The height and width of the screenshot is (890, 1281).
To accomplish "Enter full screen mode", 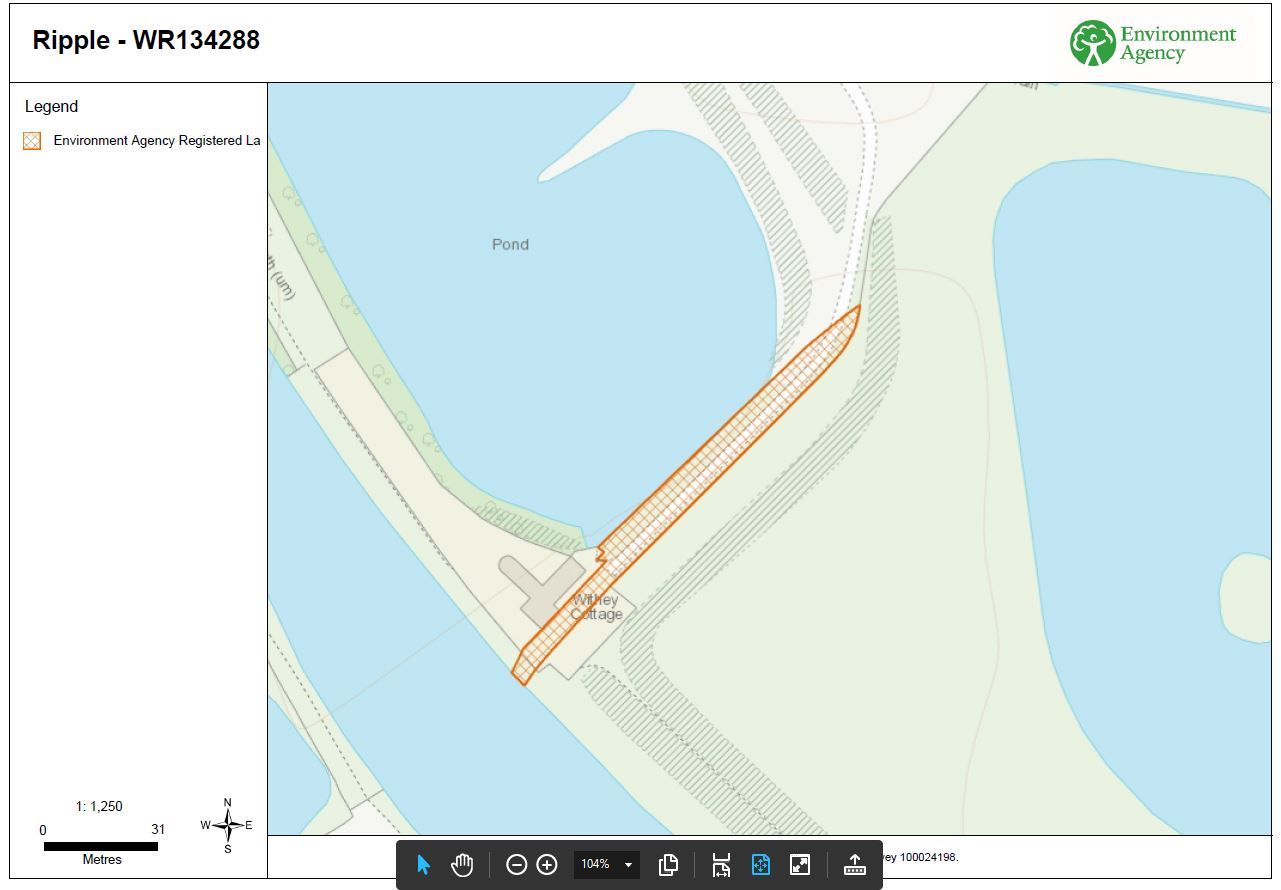I will [800, 865].
